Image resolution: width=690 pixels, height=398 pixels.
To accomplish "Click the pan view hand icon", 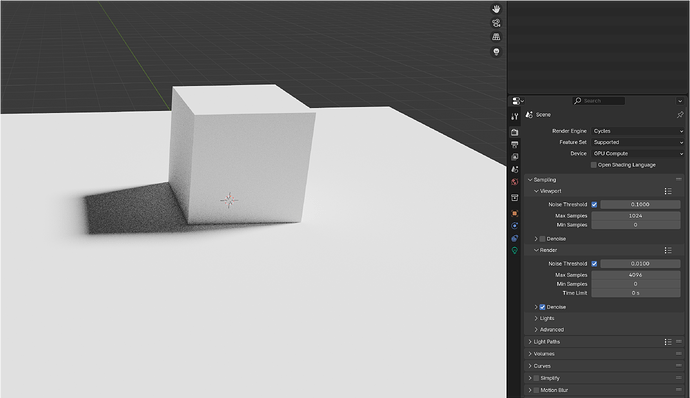I will coord(496,9).
